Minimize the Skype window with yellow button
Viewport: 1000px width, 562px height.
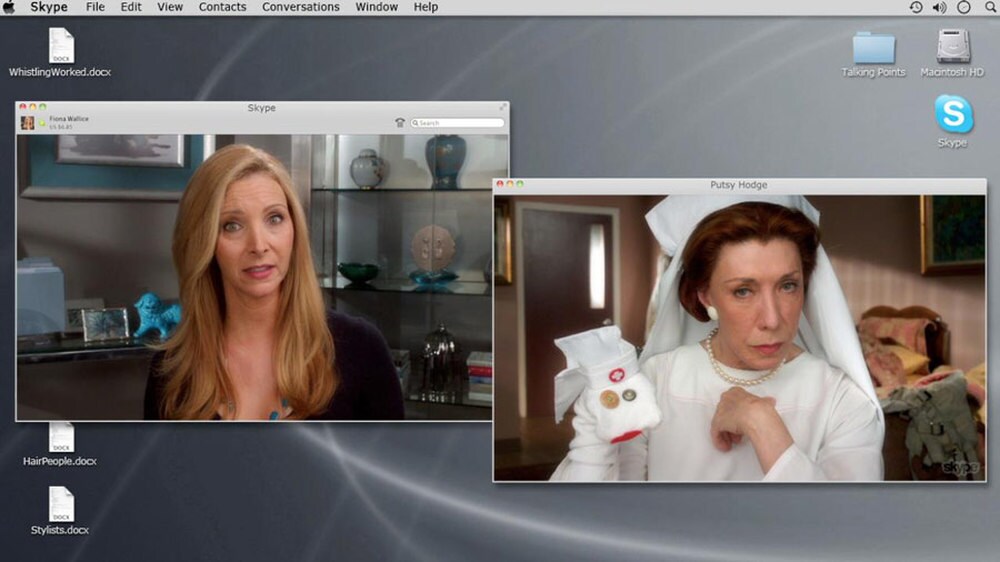click(x=33, y=107)
